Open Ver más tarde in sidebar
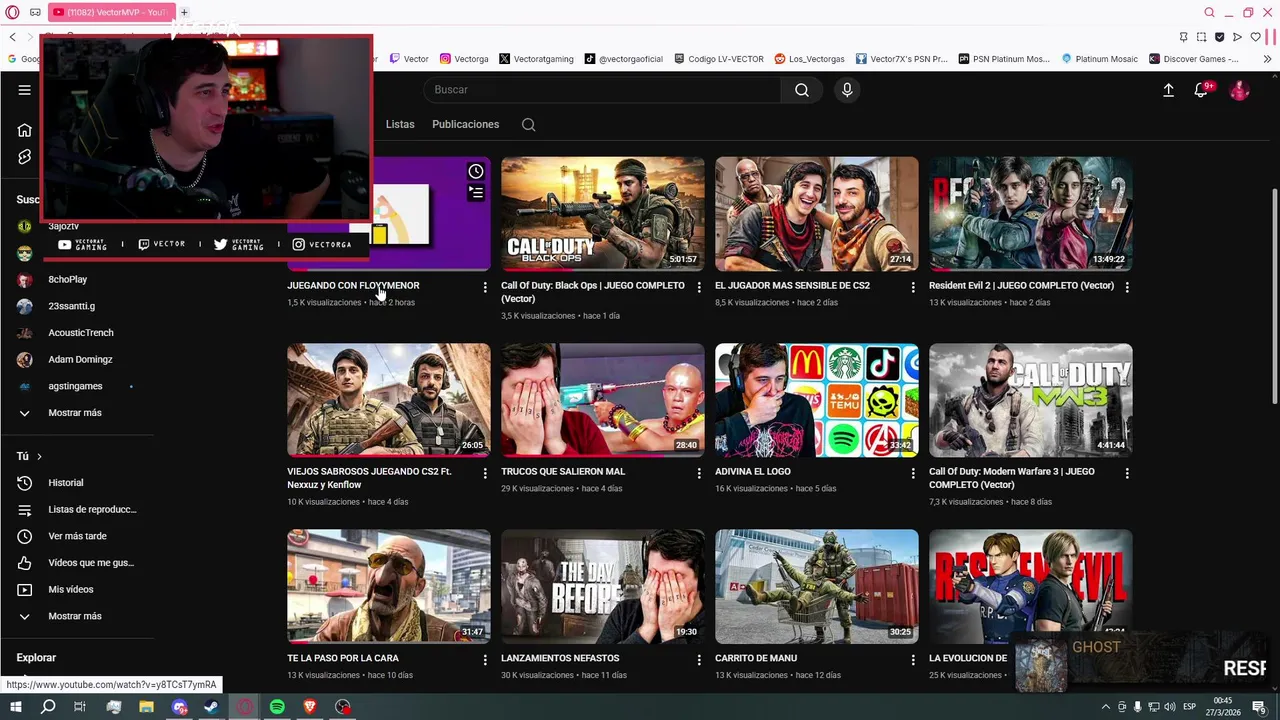Image resolution: width=1280 pixels, height=720 pixels. 77,536
